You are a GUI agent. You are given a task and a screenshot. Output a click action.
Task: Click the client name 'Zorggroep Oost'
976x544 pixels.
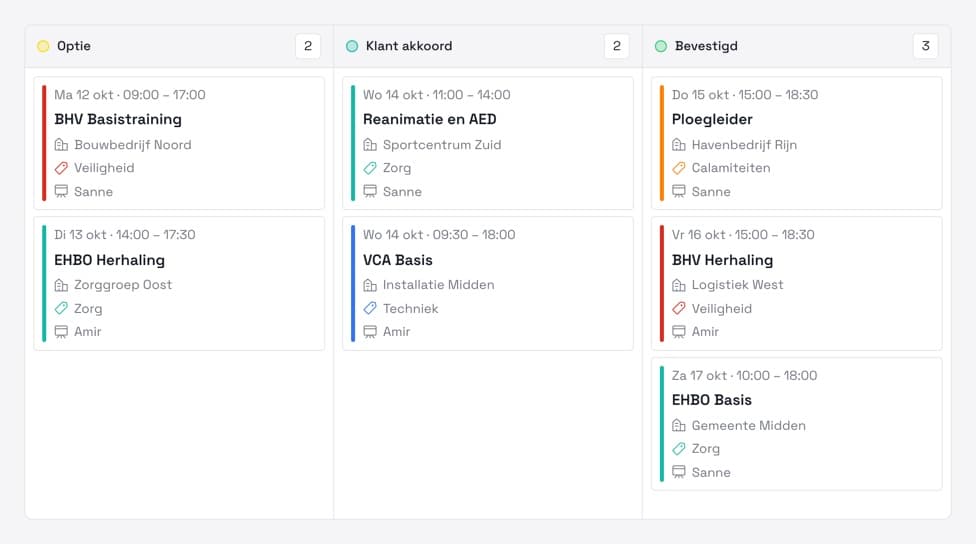(x=123, y=285)
